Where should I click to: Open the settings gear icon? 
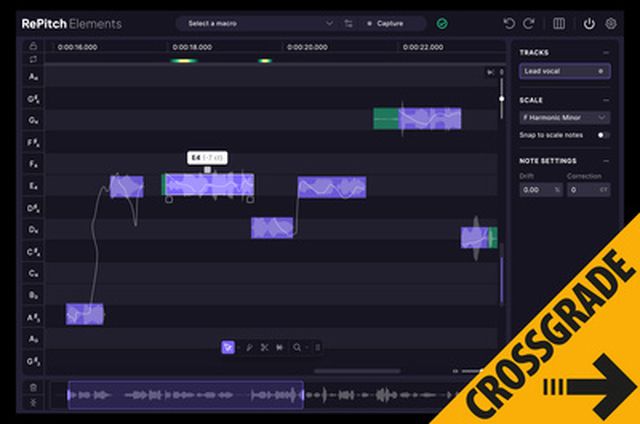point(611,23)
